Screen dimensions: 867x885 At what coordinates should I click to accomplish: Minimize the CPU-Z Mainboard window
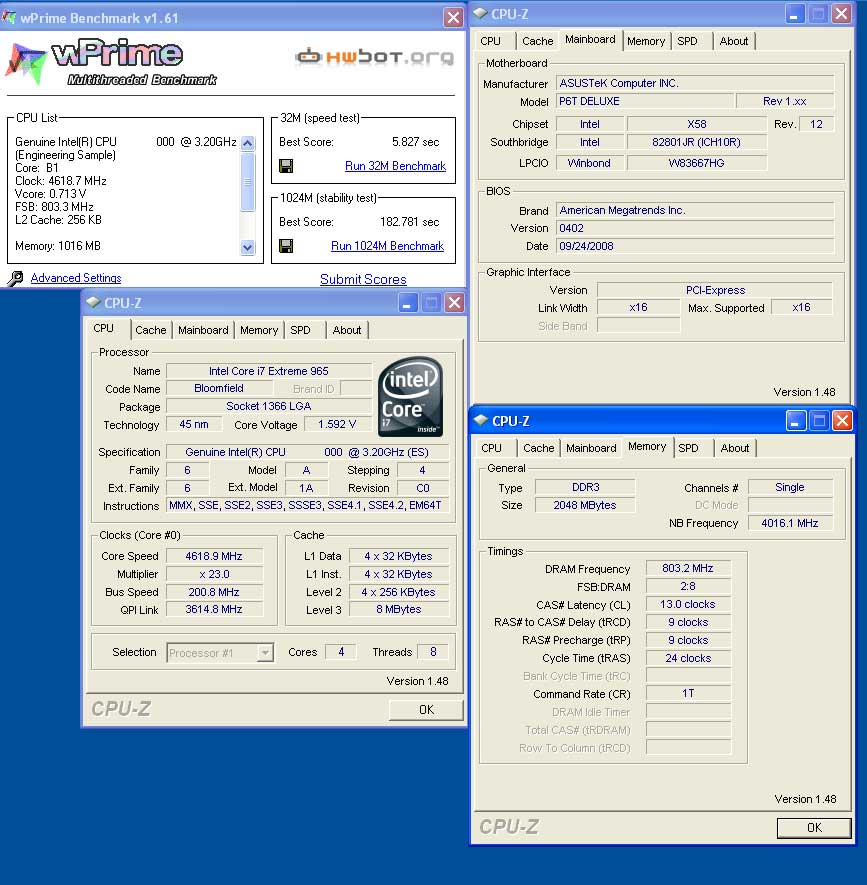(794, 14)
